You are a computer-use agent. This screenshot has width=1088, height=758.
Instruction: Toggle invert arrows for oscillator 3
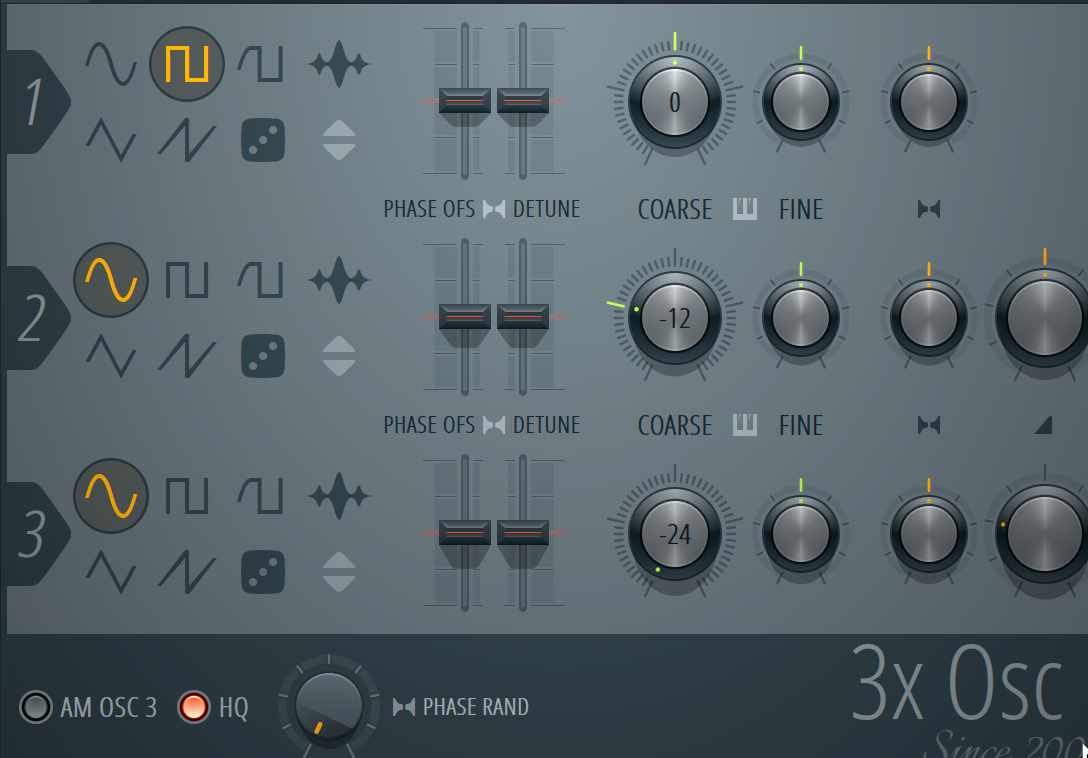[339, 572]
